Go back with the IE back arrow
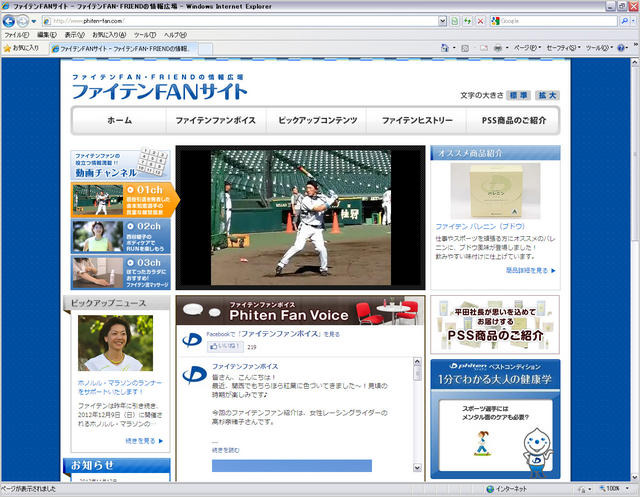 tap(9, 21)
